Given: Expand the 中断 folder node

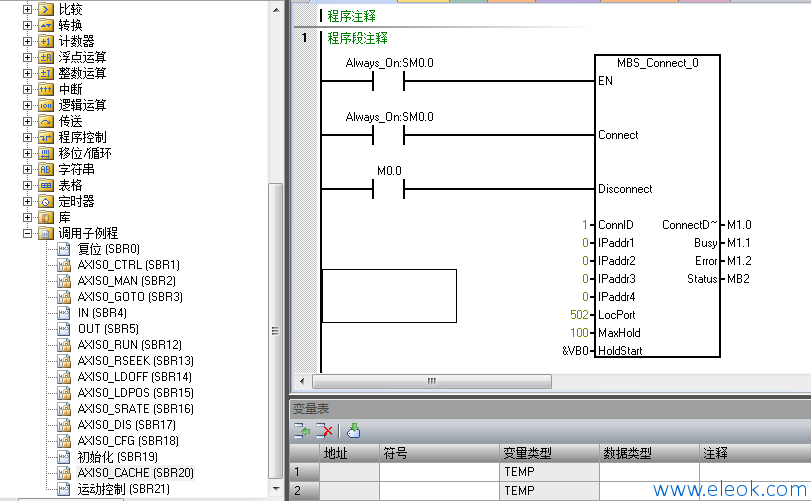Looking at the screenshot, I should coord(27,89).
